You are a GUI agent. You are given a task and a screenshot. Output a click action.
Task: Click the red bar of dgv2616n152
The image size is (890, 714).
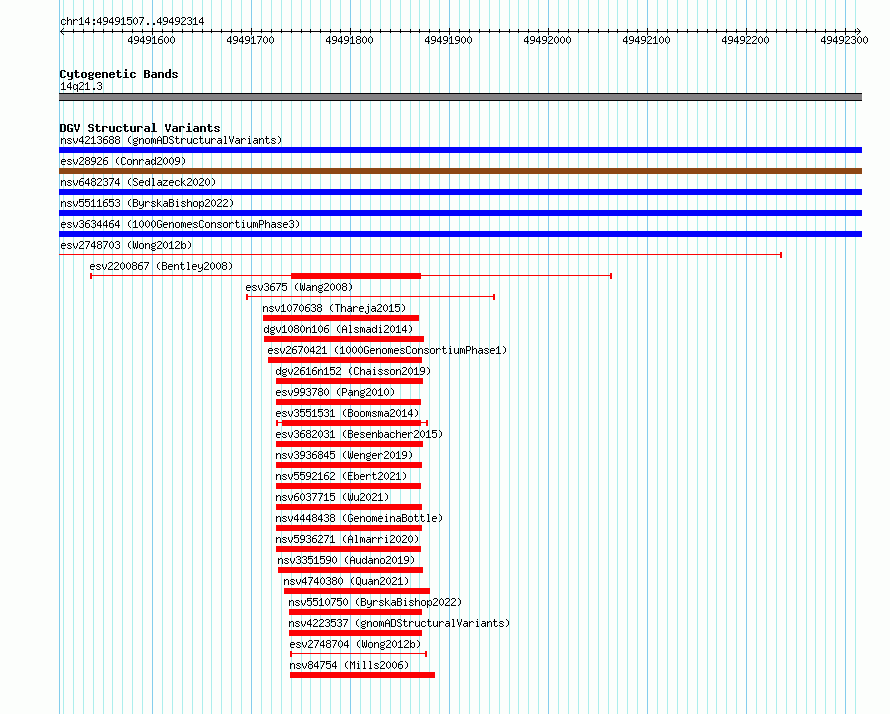click(350, 381)
